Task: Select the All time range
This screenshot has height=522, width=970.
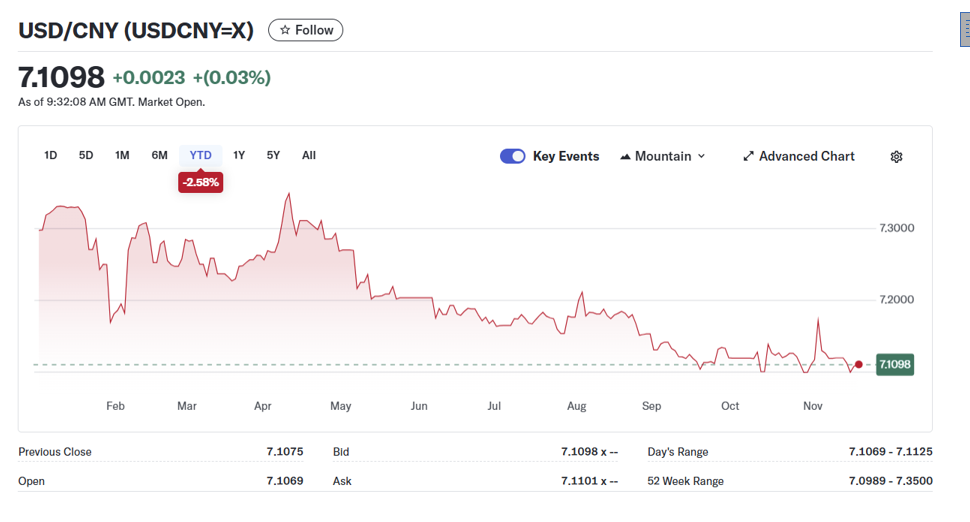Action: (x=309, y=155)
